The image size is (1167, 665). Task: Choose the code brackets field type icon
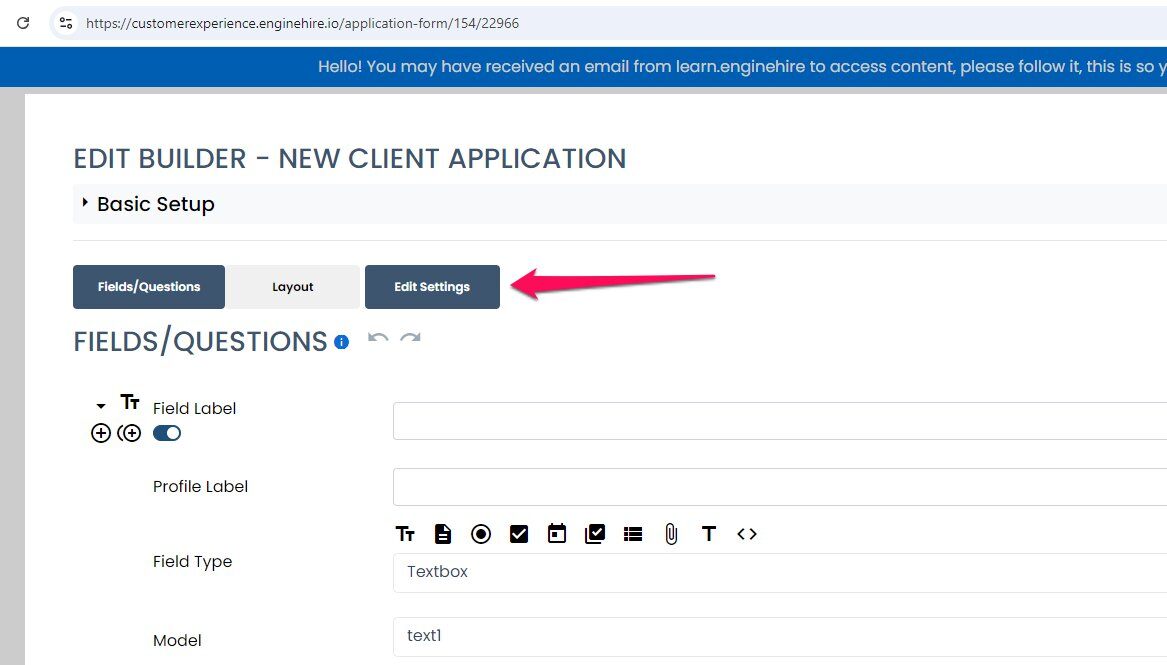pyautogui.click(x=746, y=534)
